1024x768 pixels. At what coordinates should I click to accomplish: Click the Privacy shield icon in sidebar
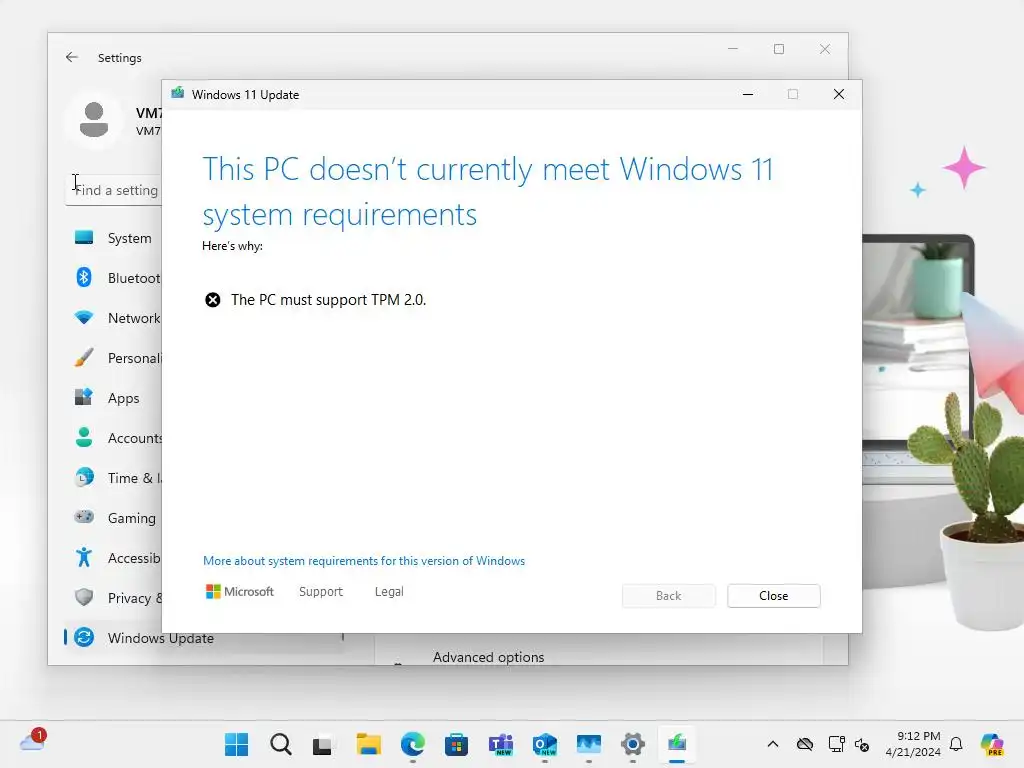[x=84, y=597]
